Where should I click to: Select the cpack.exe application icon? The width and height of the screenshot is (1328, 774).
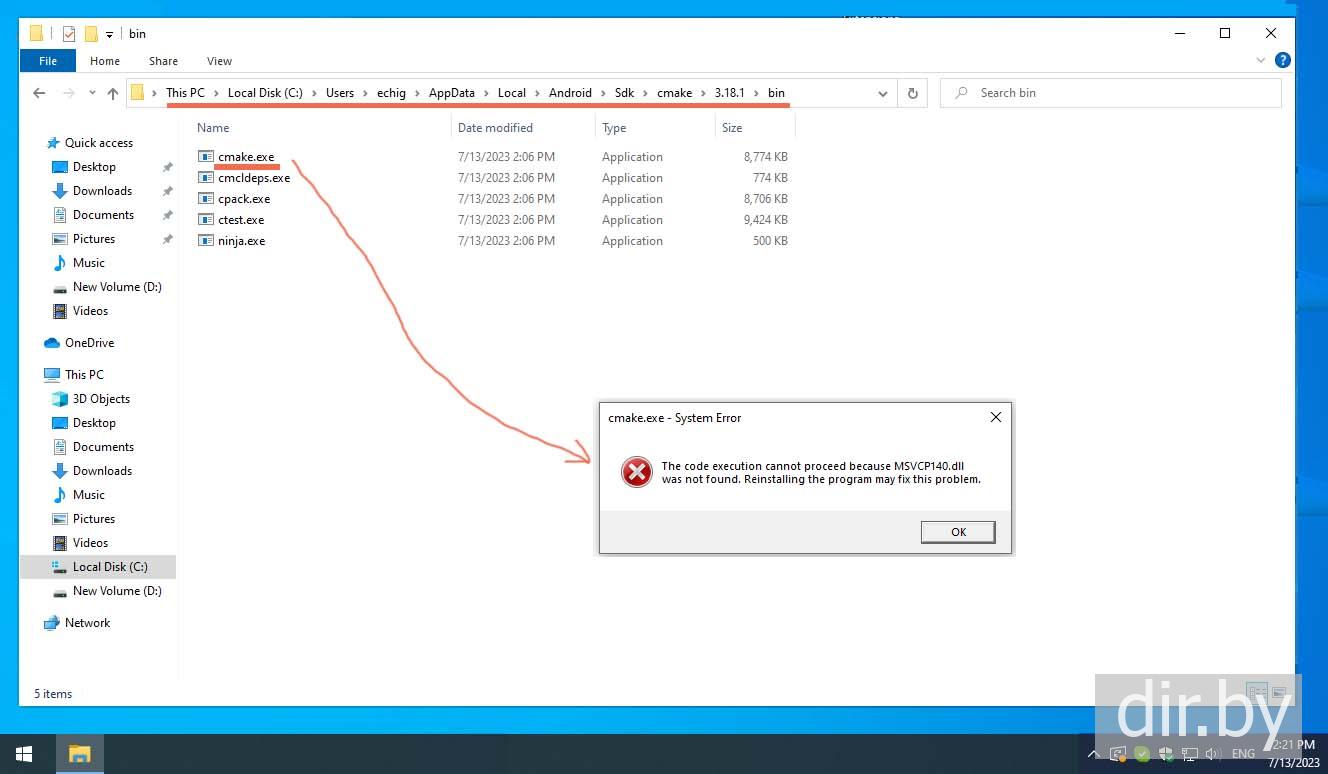206,199
